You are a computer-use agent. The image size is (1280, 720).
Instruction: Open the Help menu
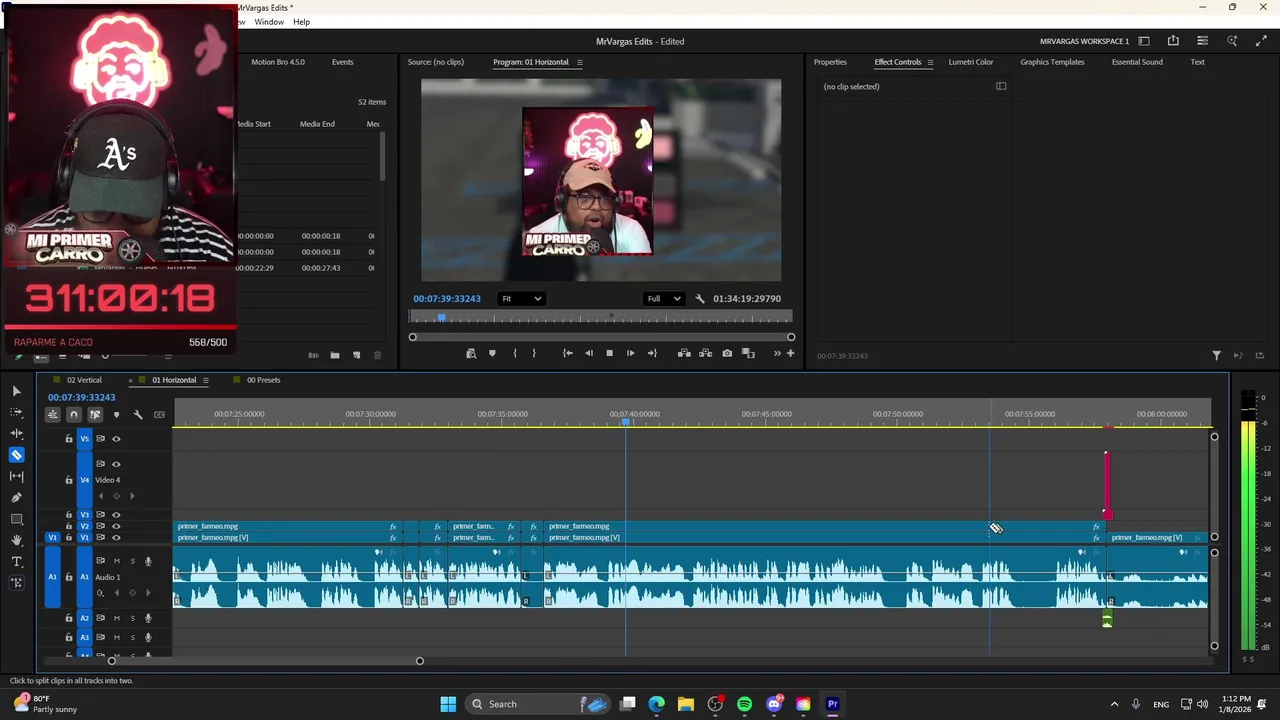coord(301,22)
